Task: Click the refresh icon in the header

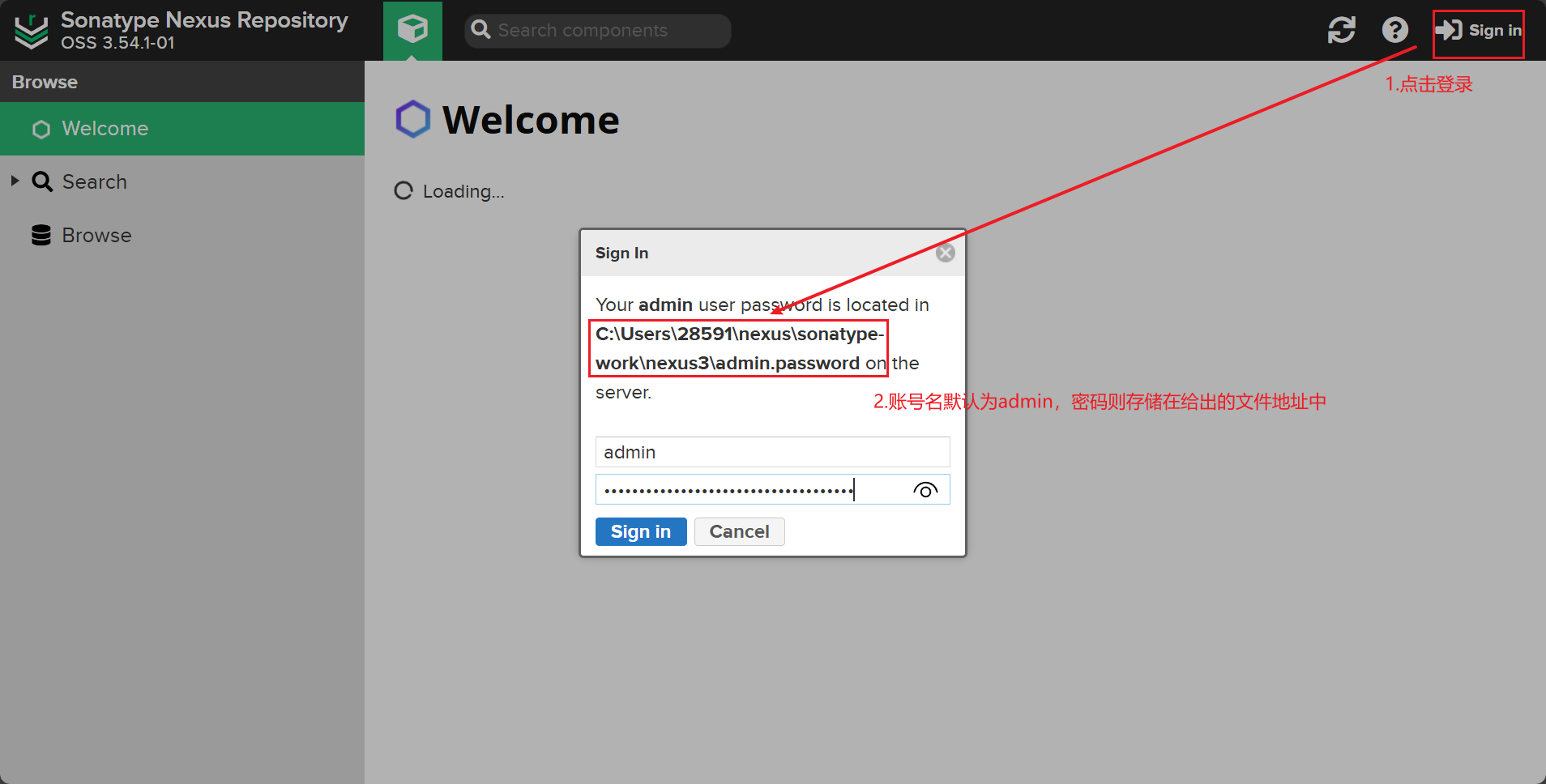Action: pos(1342,30)
